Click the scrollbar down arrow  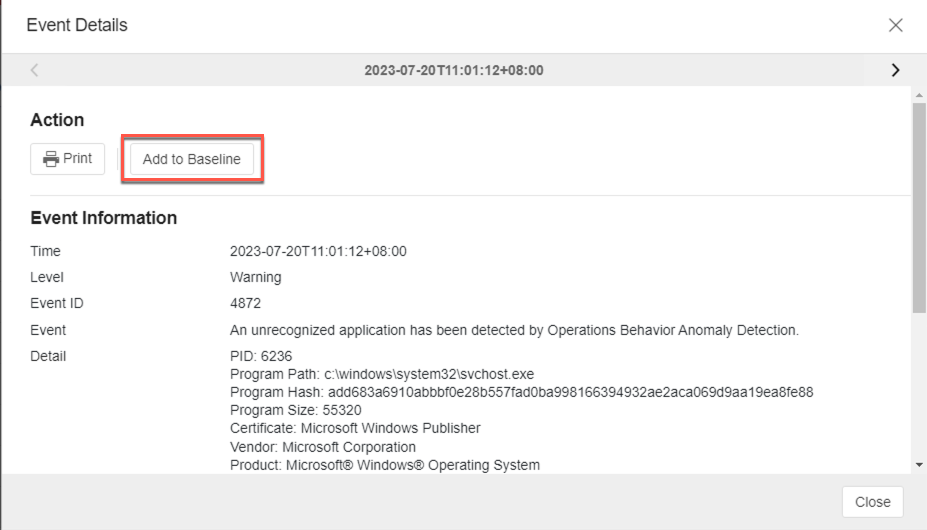[918, 465]
